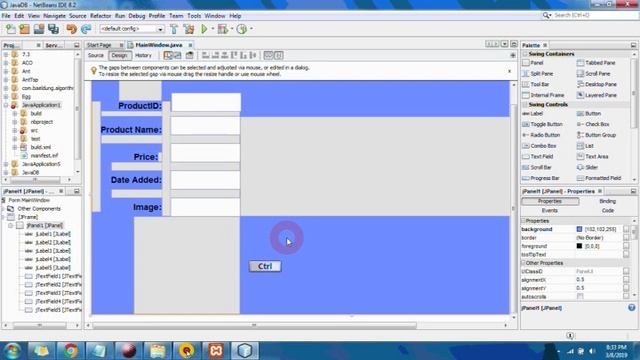Switch to the History view
Viewport: 640px width, 360px height.
[143, 56]
